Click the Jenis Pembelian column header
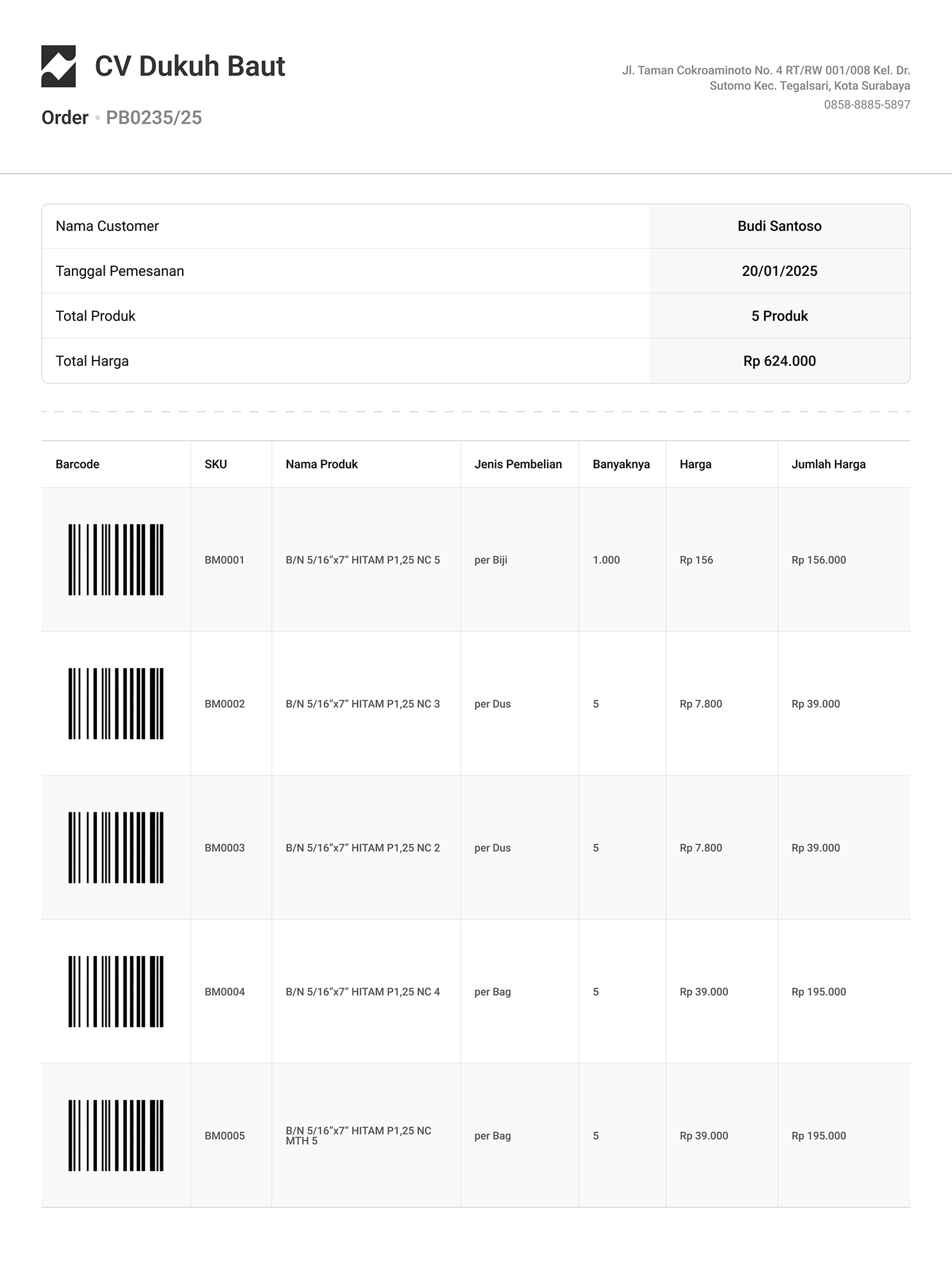Viewport: 952px width, 1266px height. click(x=518, y=464)
